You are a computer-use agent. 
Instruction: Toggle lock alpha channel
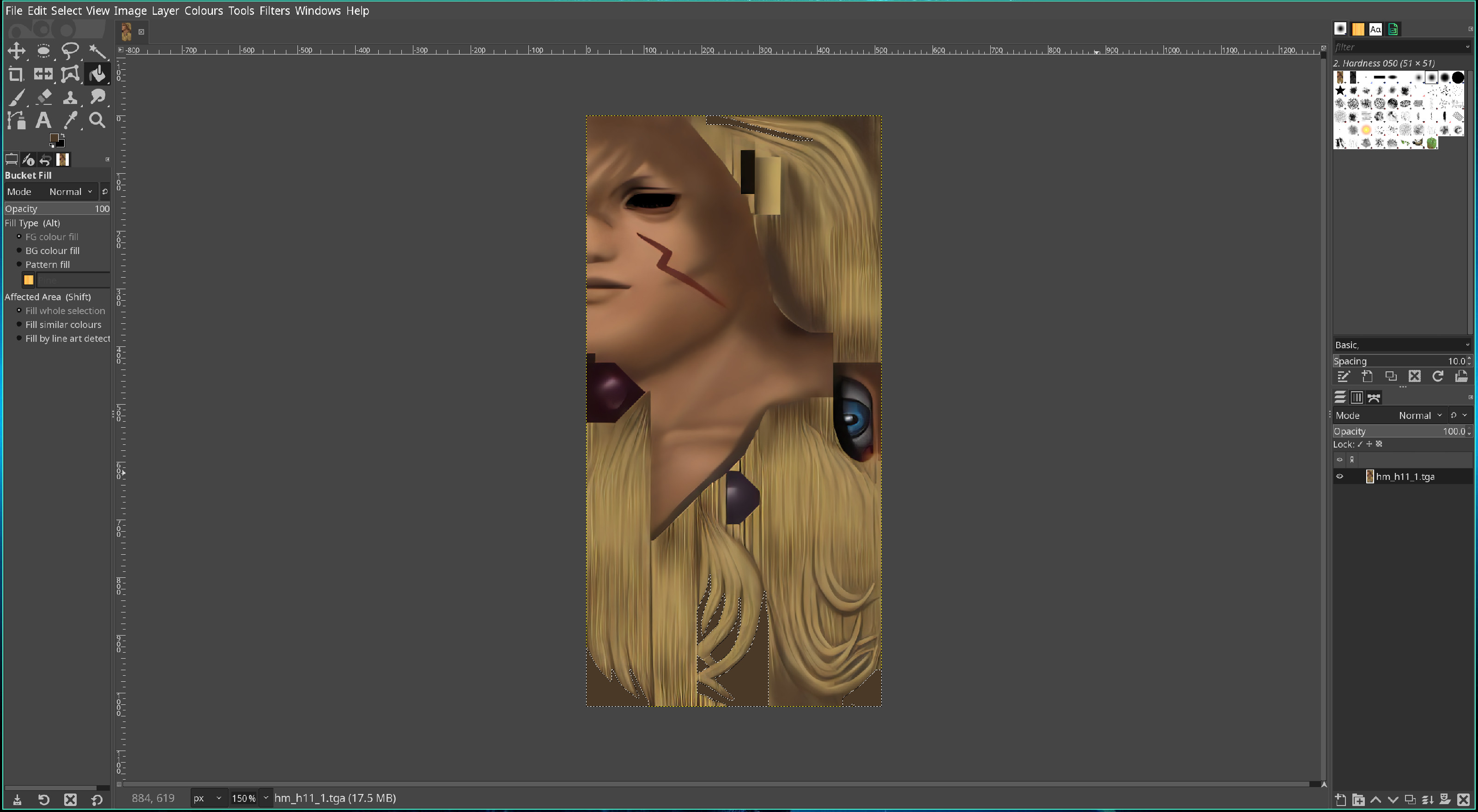(x=1379, y=444)
